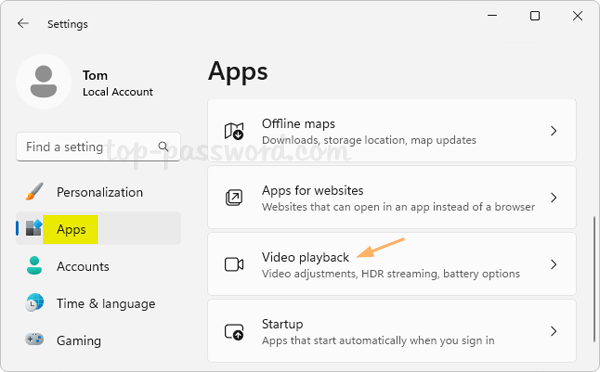Viewport: 600px width, 372px height.
Task: Click the Offline maps map icon
Action: pyautogui.click(x=234, y=131)
